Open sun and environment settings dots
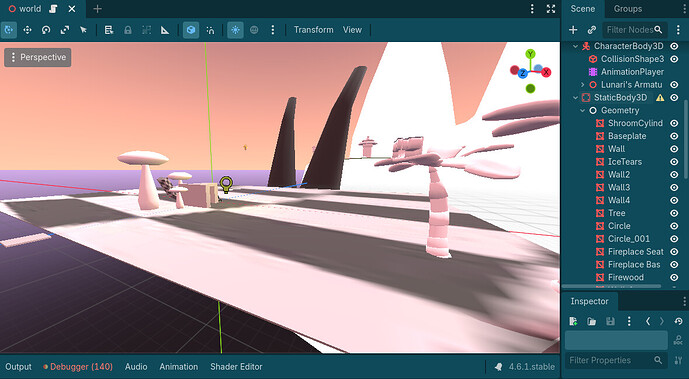The image size is (689, 379). pos(273,30)
